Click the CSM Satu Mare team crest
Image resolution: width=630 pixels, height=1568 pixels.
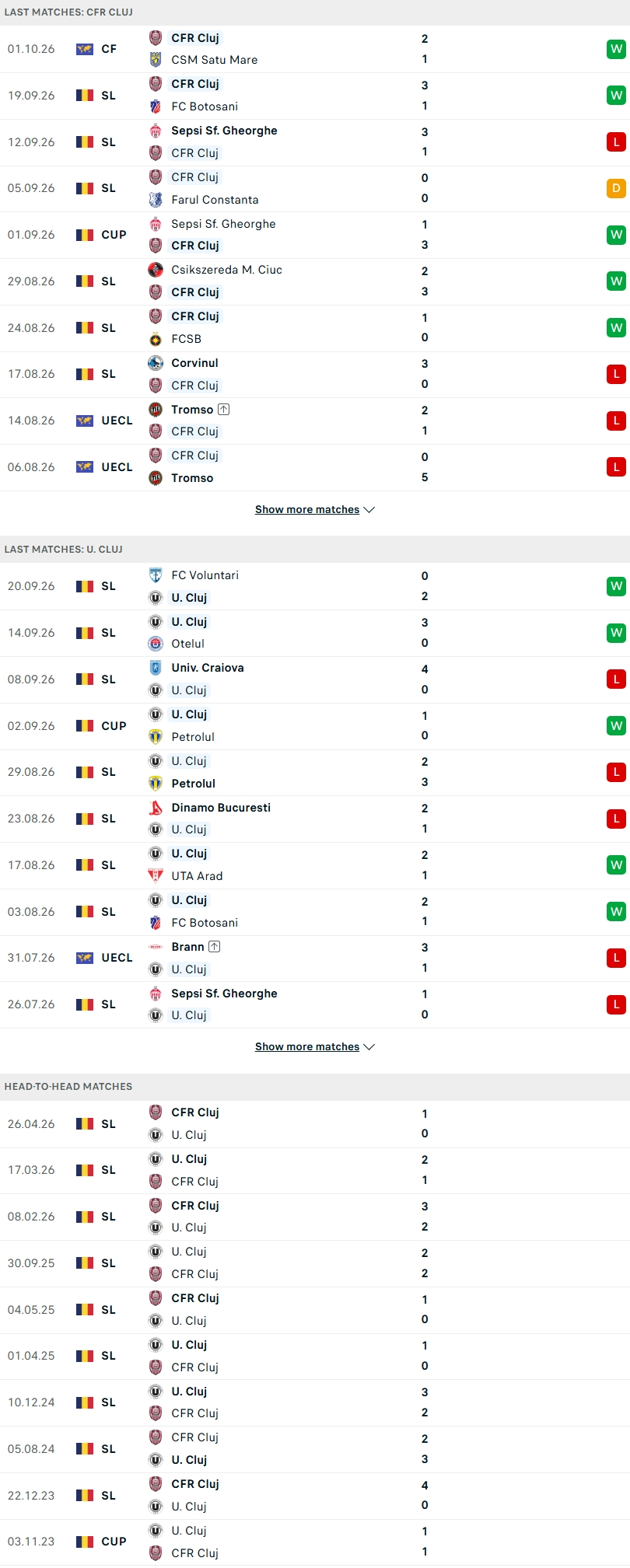pos(156,60)
